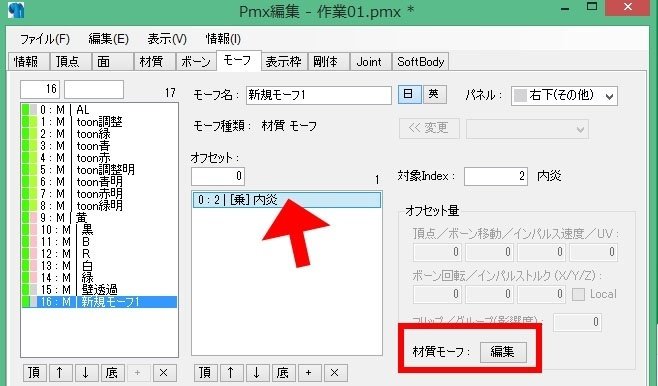Click the 材質モーフ 編集 button
This screenshot has height=386, width=658.
tap(503, 352)
